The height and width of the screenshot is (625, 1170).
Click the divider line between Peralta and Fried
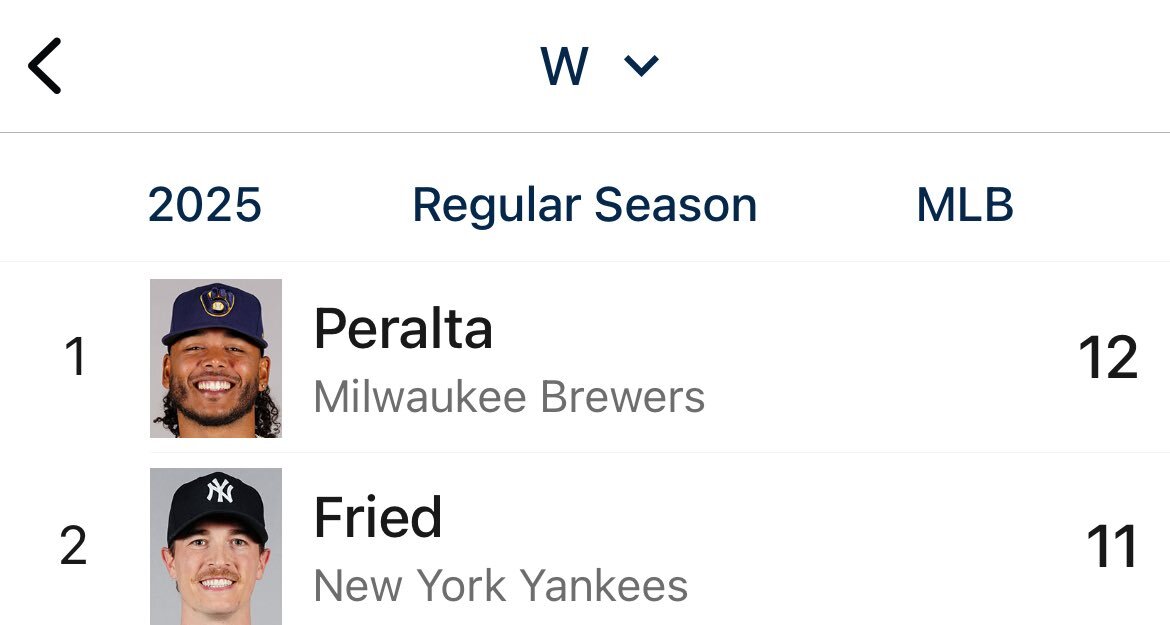(x=660, y=452)
